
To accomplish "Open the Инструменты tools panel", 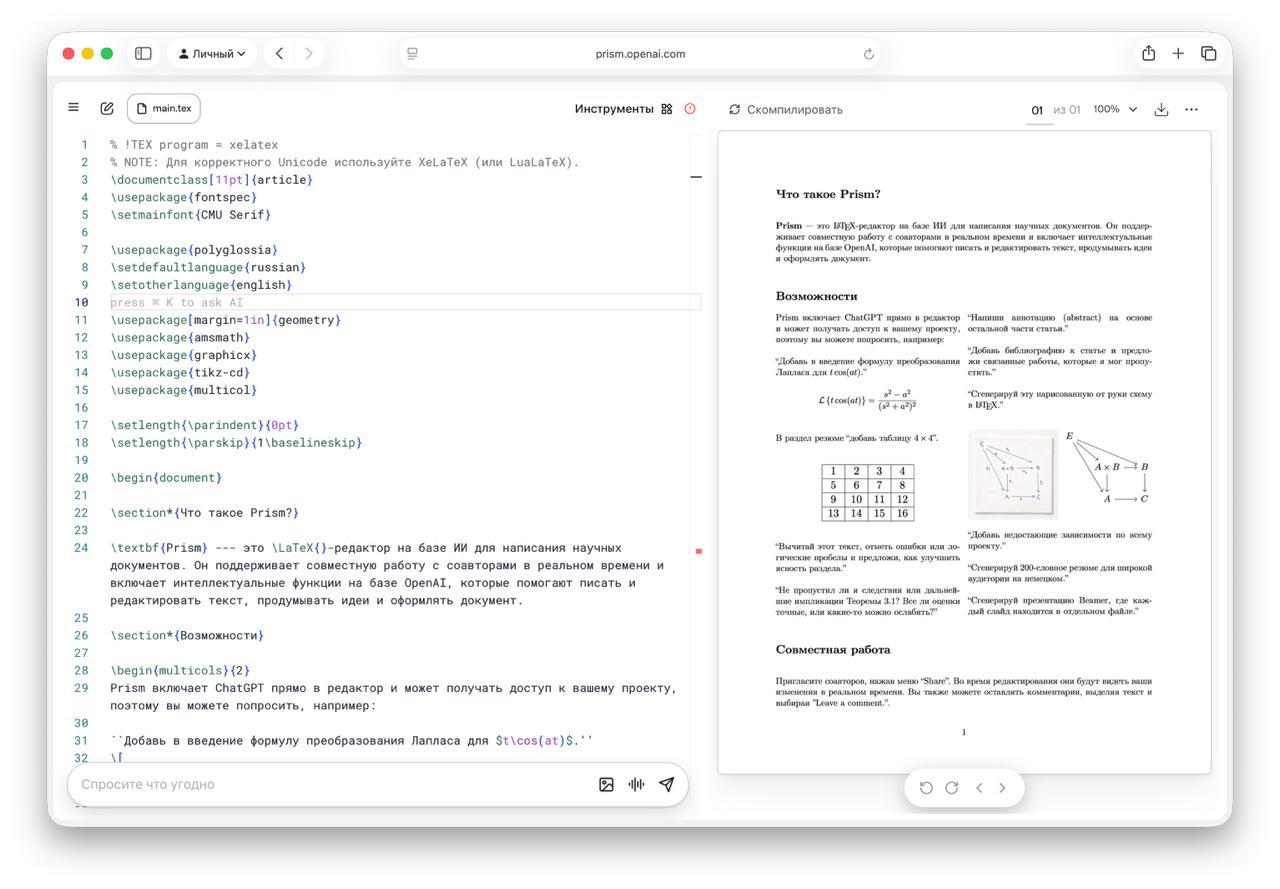I will [623, 109].
